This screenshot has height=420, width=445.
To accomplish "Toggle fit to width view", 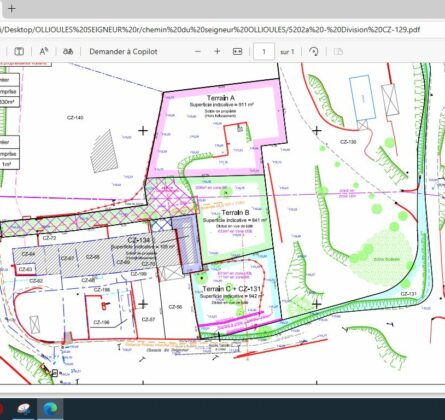I will coord(237,52).
